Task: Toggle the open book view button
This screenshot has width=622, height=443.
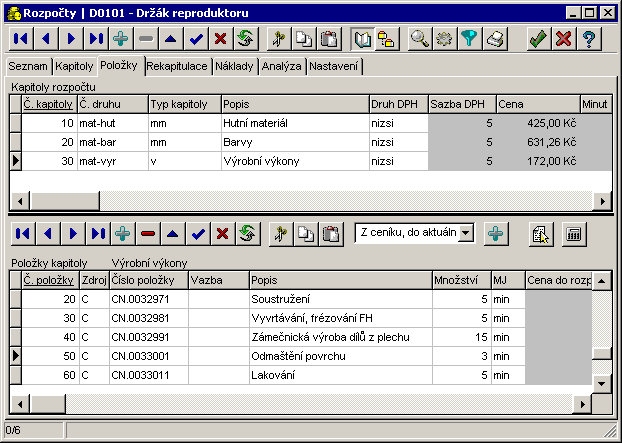Action: (361, 39)
